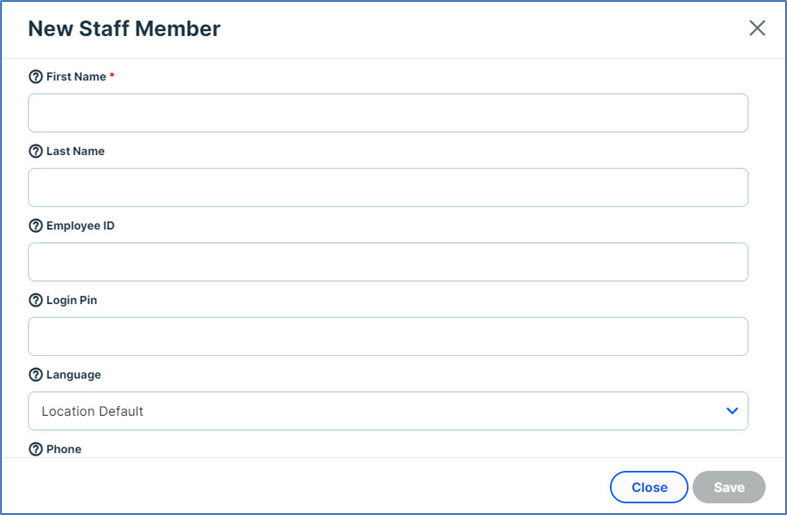787x515 pixels.
Task: Expand Language options using the blue chevron
Action: point(732,411)
